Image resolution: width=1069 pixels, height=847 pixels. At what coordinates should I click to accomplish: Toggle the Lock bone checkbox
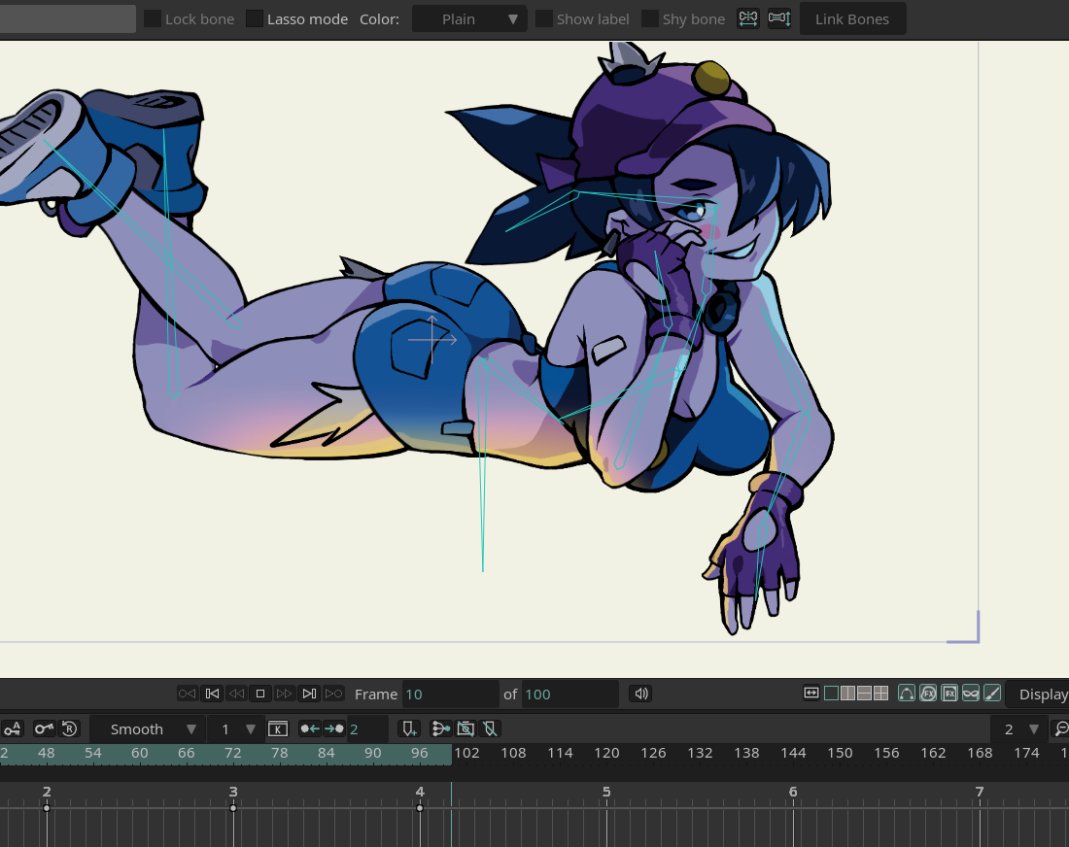[153, 19]
